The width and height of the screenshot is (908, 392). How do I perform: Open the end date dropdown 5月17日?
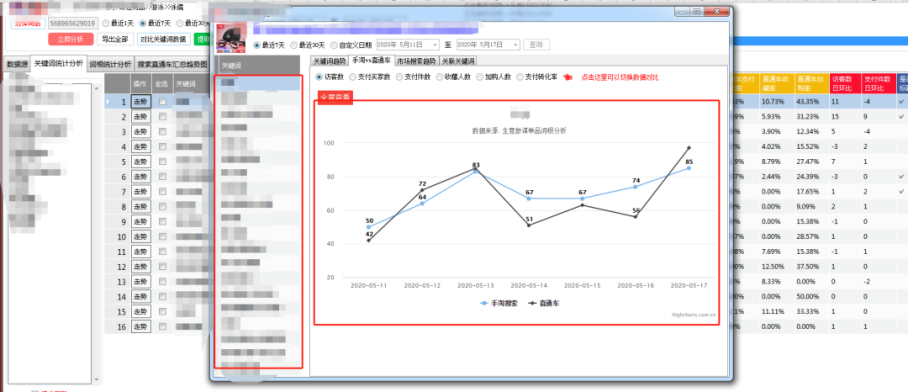pos(488,45)
